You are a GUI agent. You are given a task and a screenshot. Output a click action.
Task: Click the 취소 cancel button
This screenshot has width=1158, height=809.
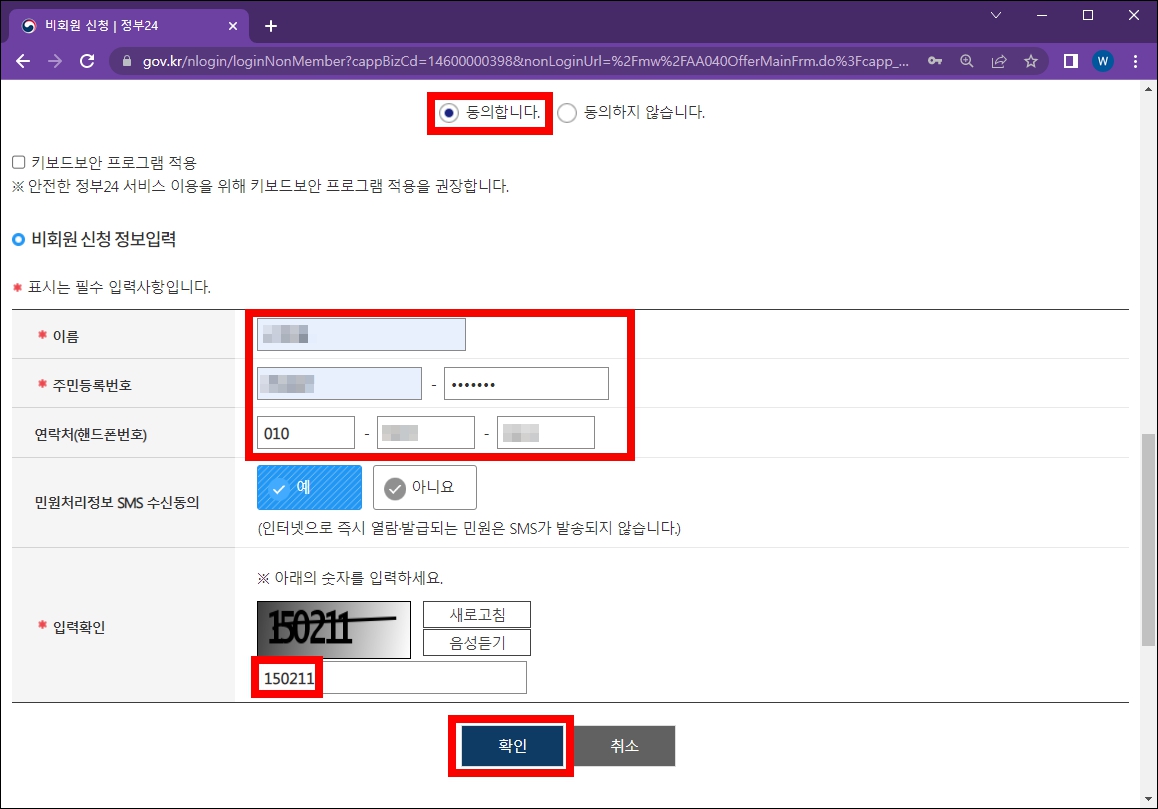click(x=624, y=745)
